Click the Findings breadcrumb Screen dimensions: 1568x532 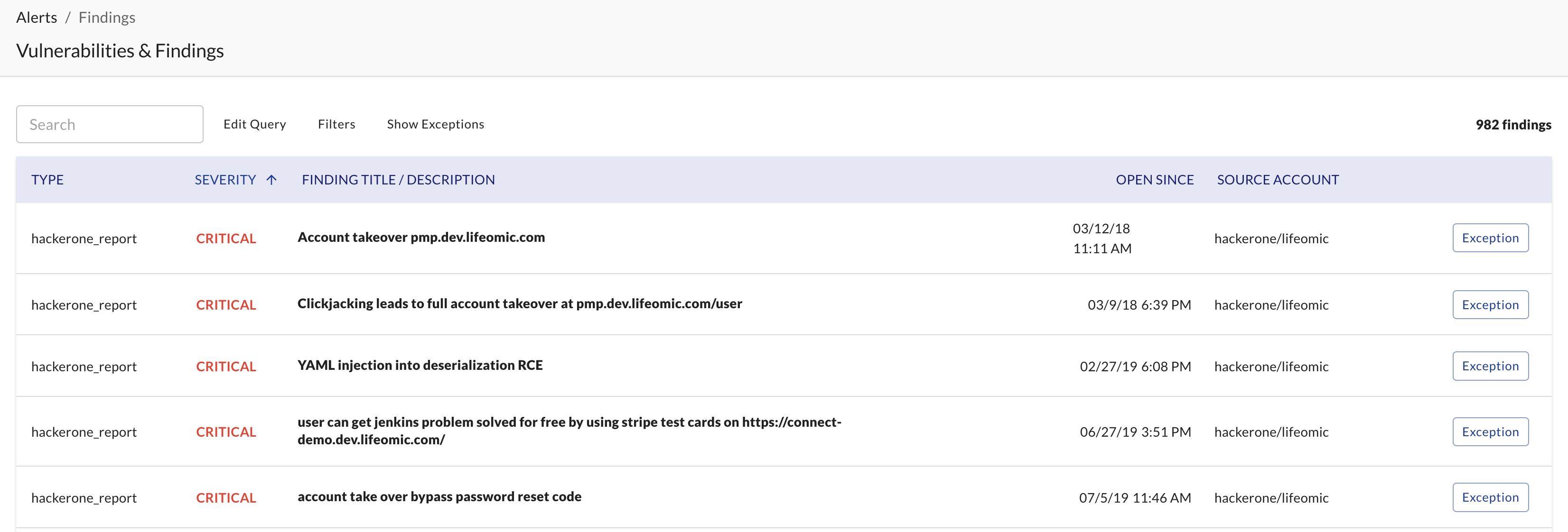107,18
